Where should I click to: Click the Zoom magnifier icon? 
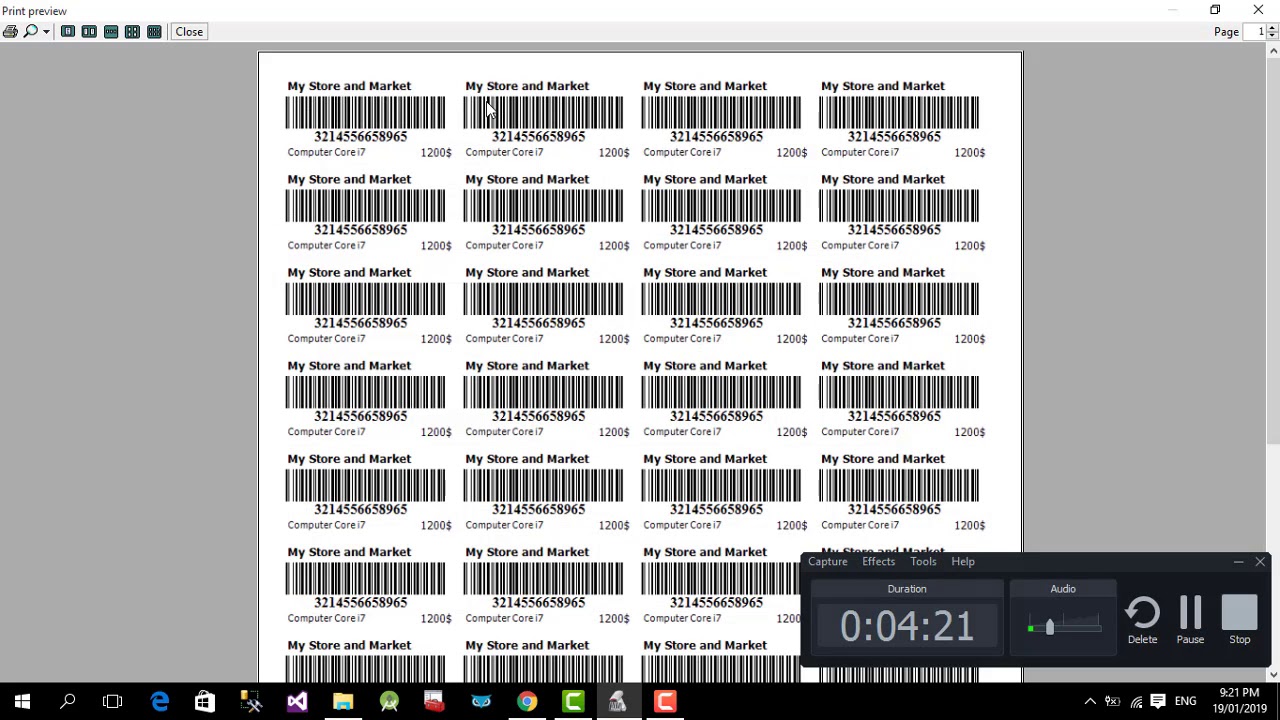click(x=30, y=32)
